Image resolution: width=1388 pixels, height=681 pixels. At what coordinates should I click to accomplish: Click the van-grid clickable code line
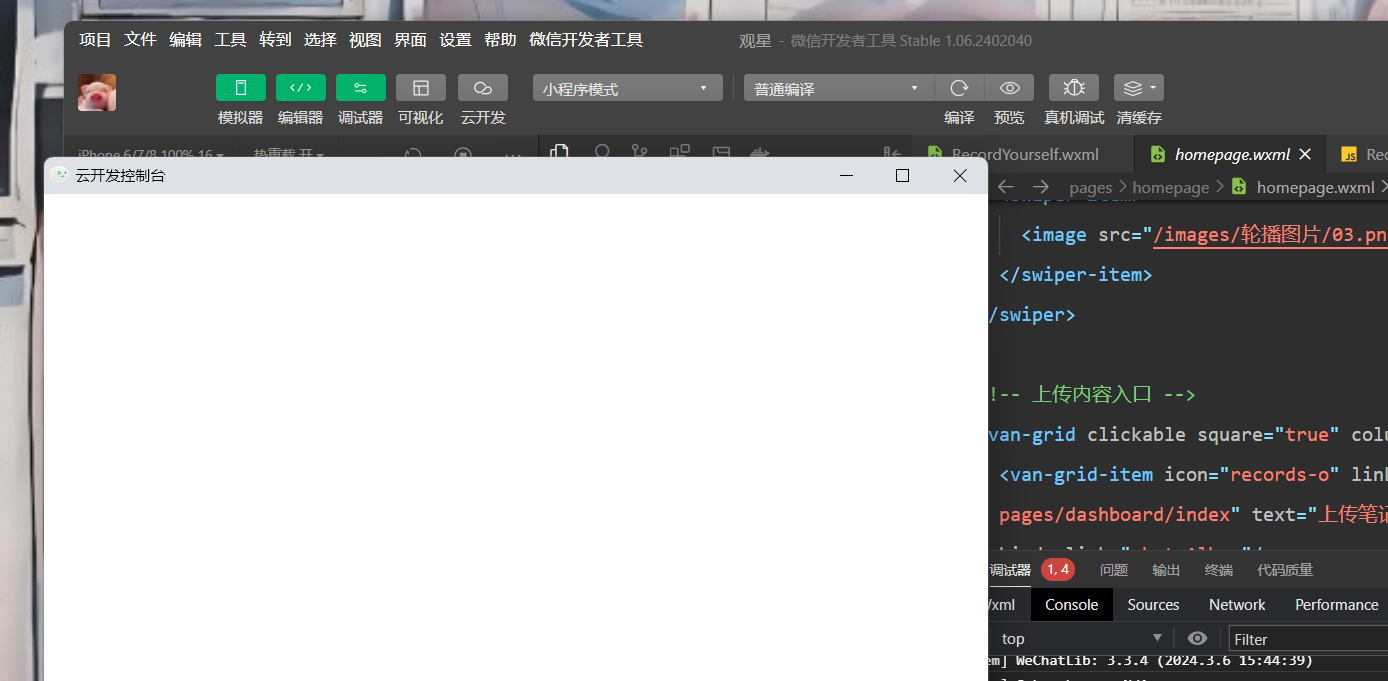tap(1188, 434)
